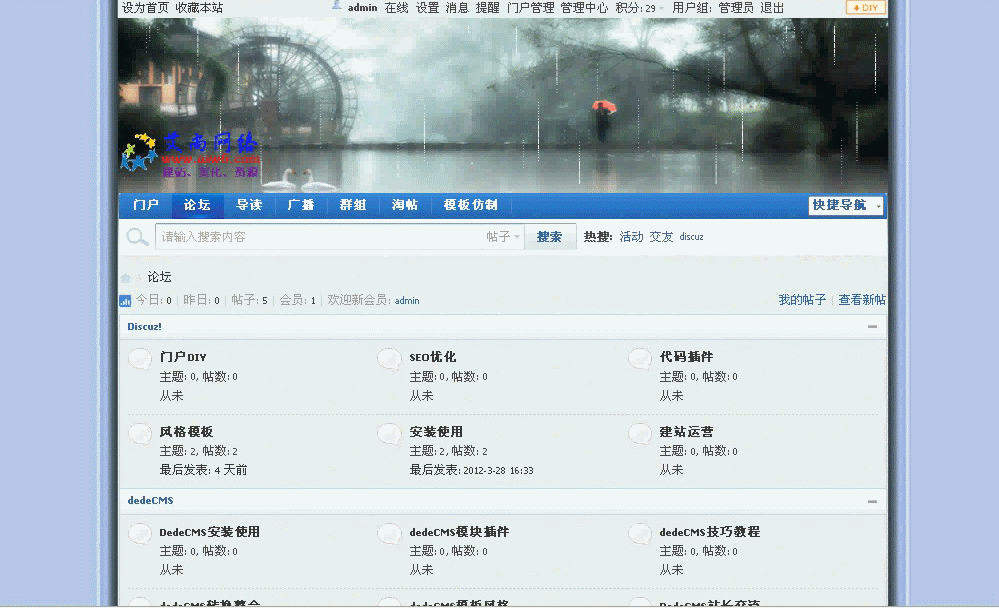Image resolution: width=999 pixels, height=608 pixels.
Task: Click 退出 to log out
Action: click(x=772, y=8)
